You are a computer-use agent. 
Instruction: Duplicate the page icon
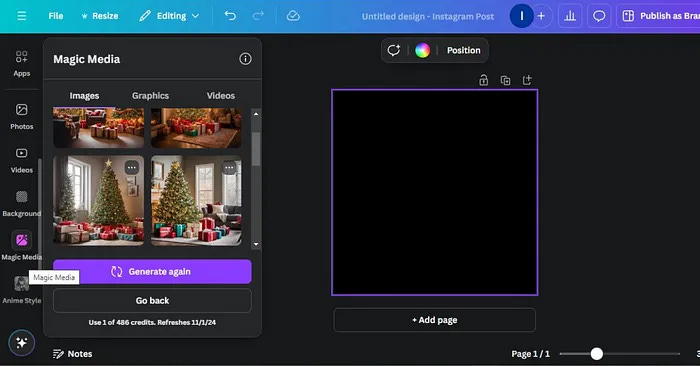505,80
